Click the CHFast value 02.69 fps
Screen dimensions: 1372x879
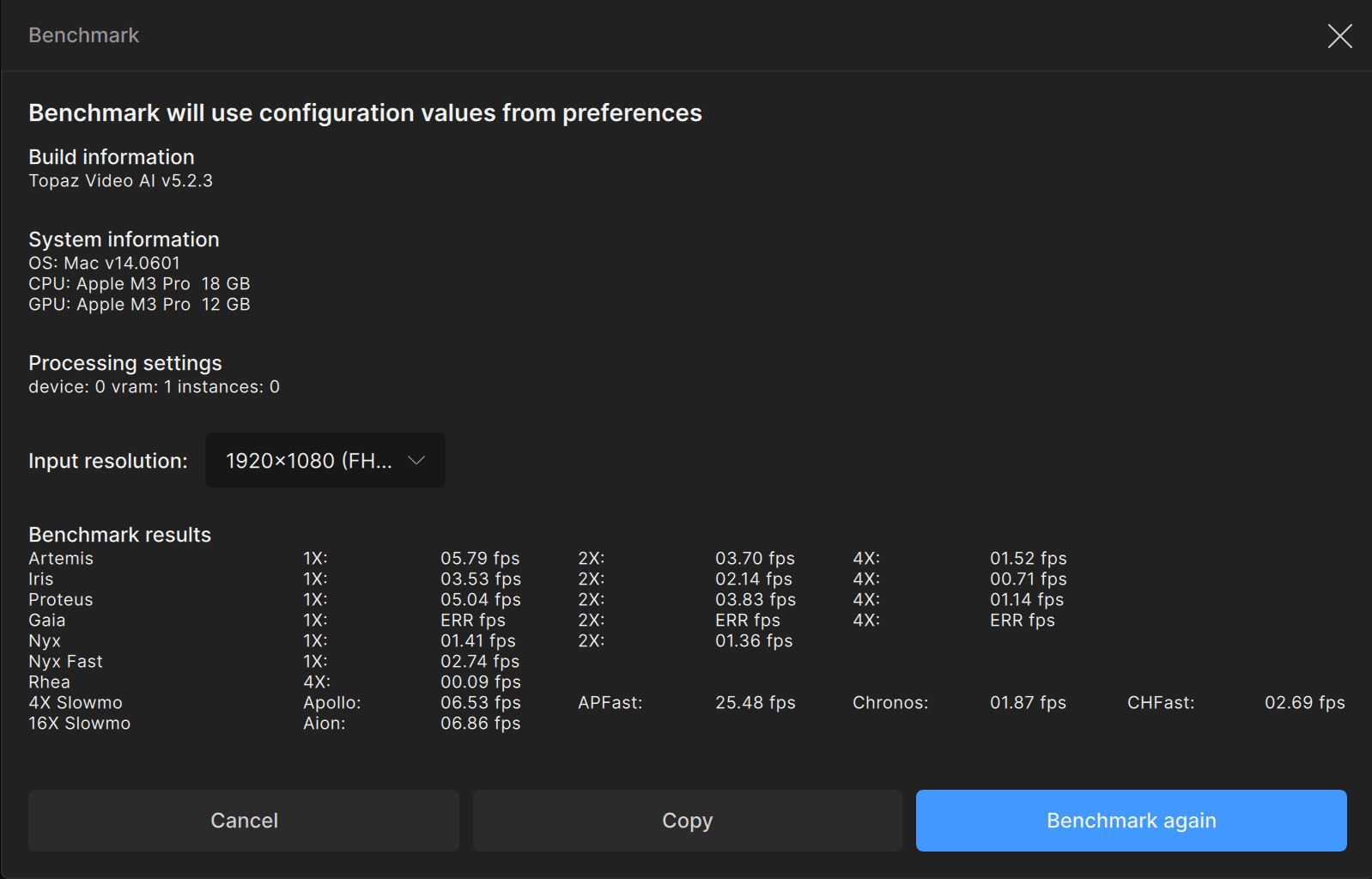[x=1305, y=703]
